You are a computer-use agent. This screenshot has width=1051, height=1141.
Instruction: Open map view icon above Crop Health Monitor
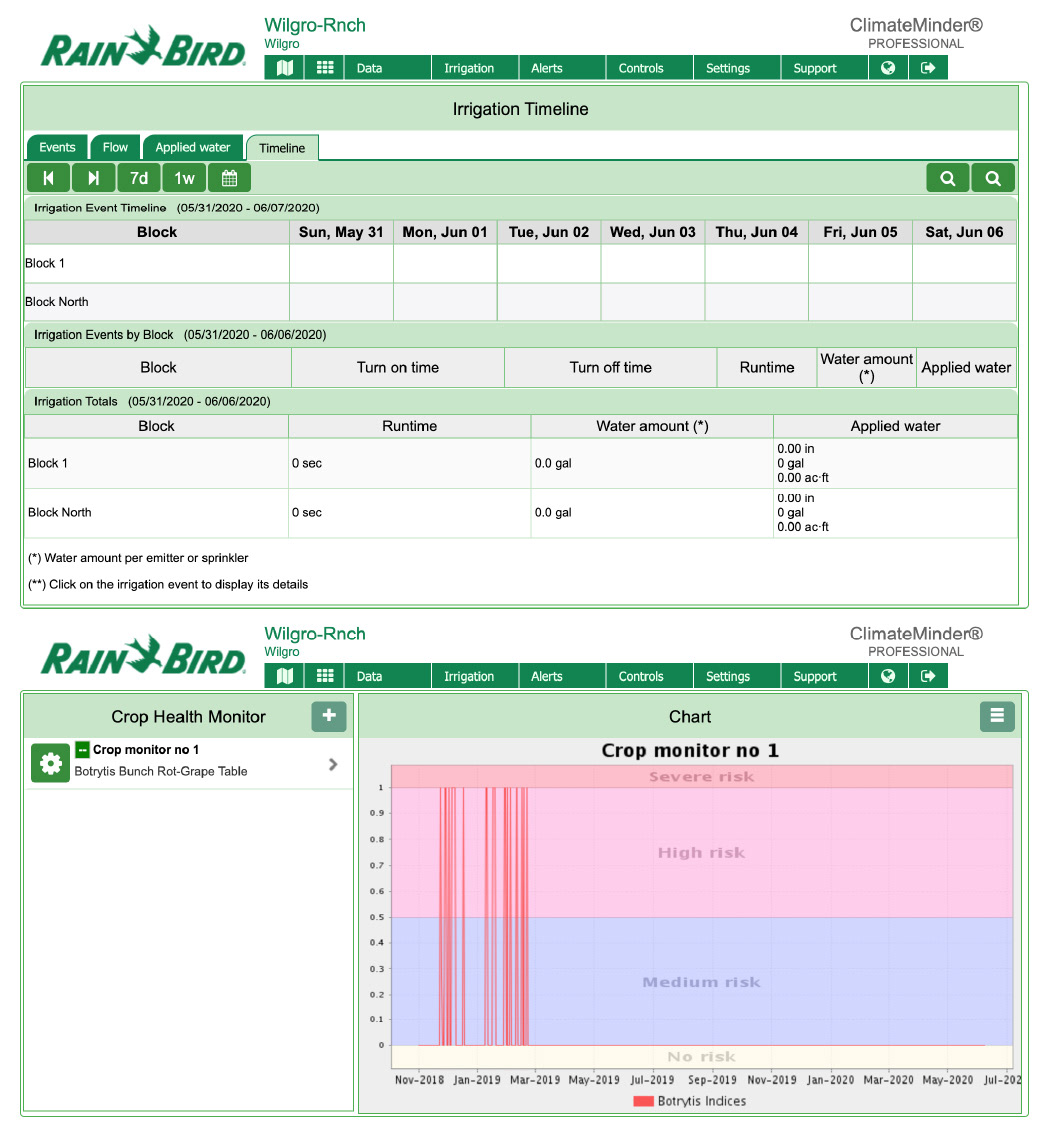click(285, 676)
